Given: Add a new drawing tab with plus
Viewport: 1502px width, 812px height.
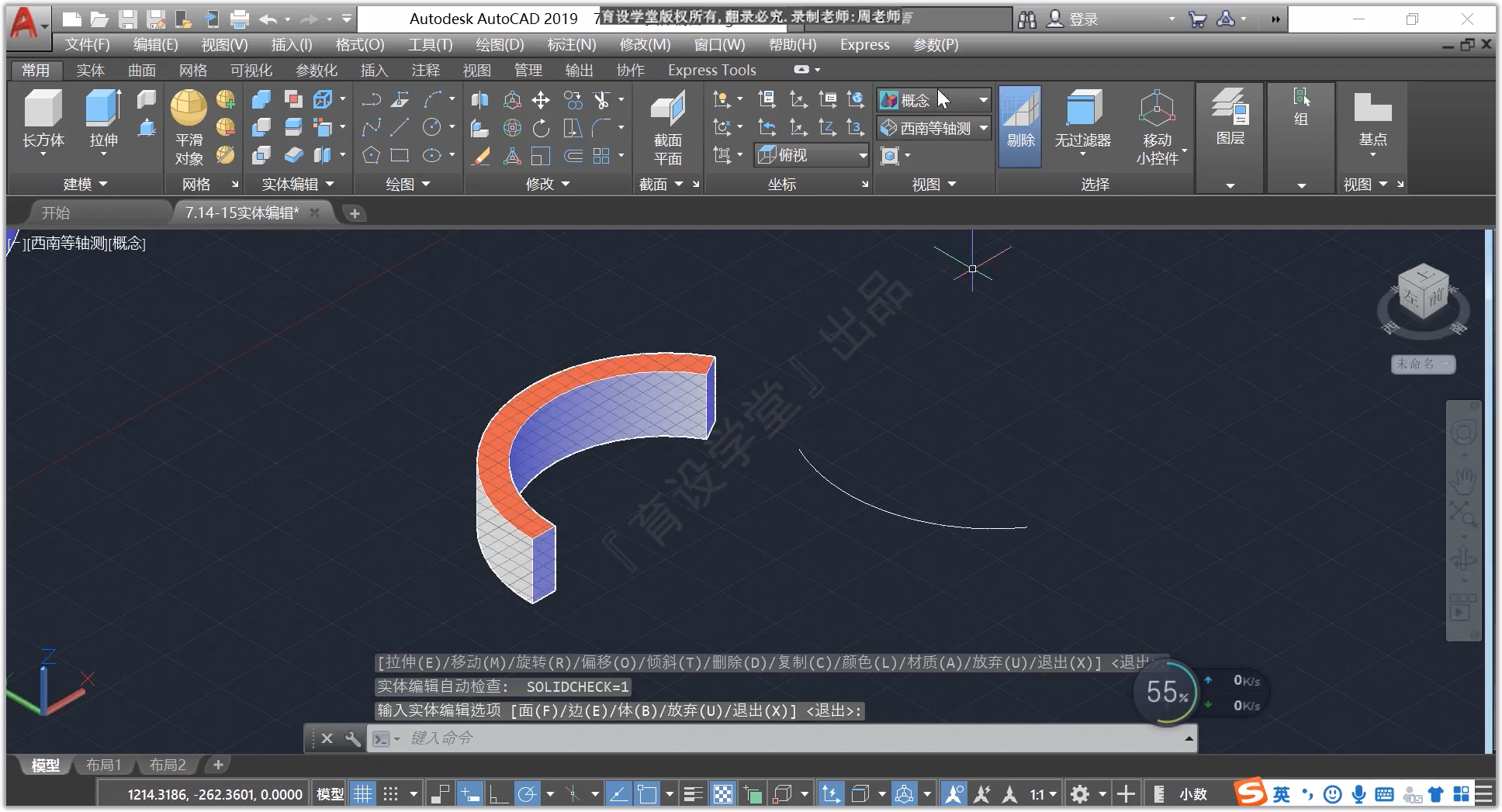Looking at the screenshot, I should [355, 213].
